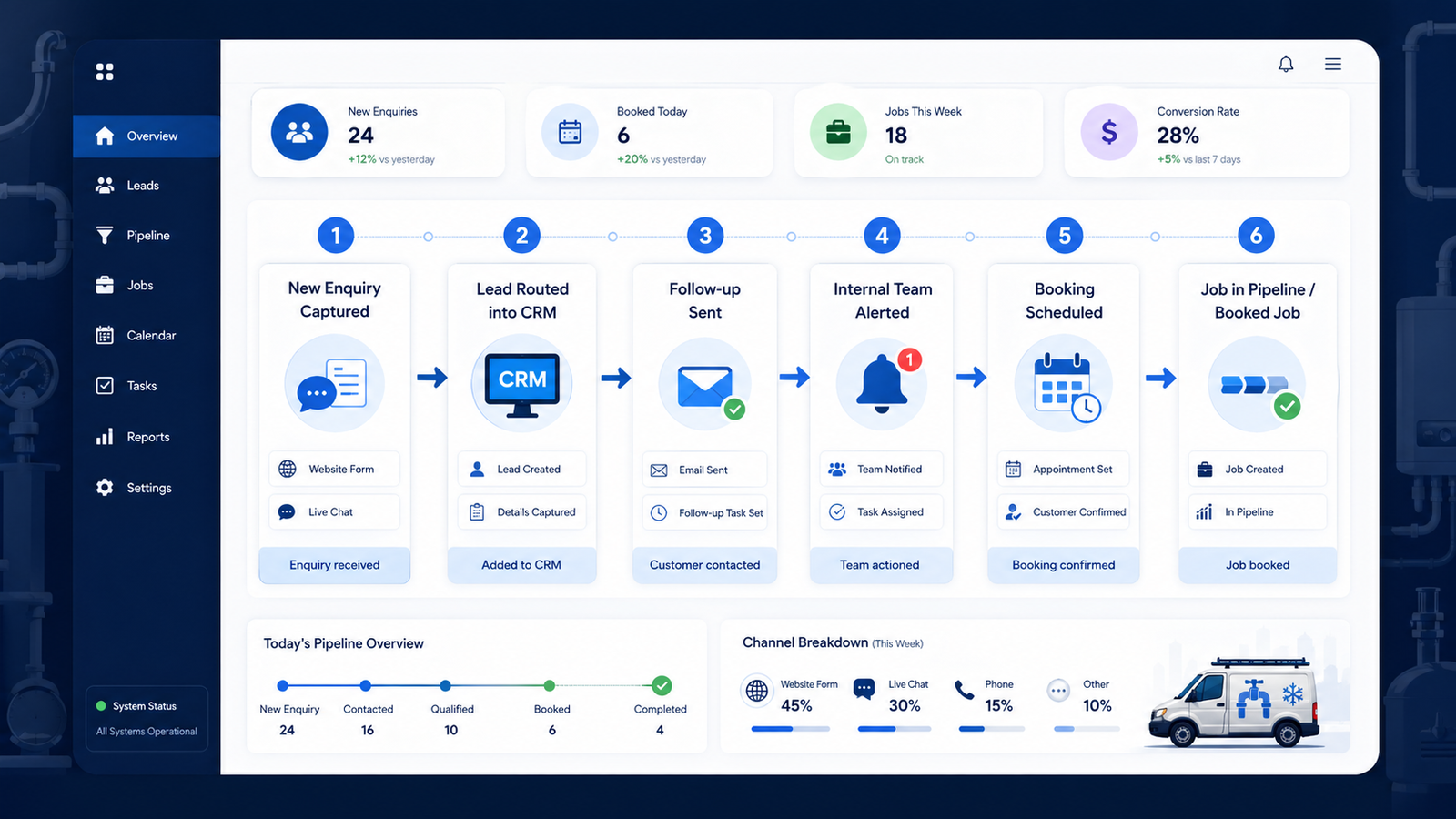Click the Completed checkmark pipeline marker
Screen dimensions: 1456x819
tap(662, 685)
